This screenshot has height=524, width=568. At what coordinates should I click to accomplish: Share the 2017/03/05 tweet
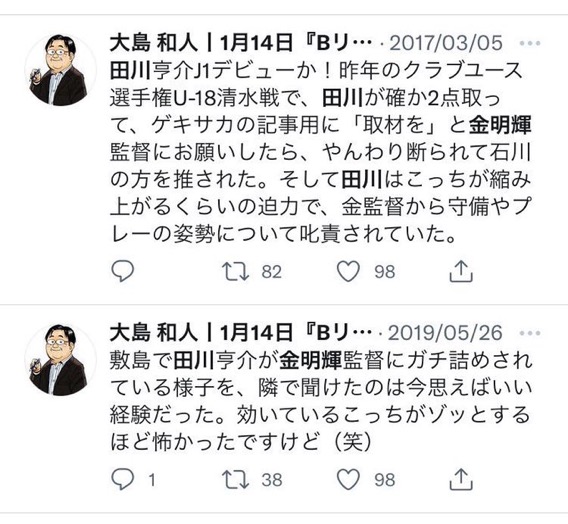(461, 271)
